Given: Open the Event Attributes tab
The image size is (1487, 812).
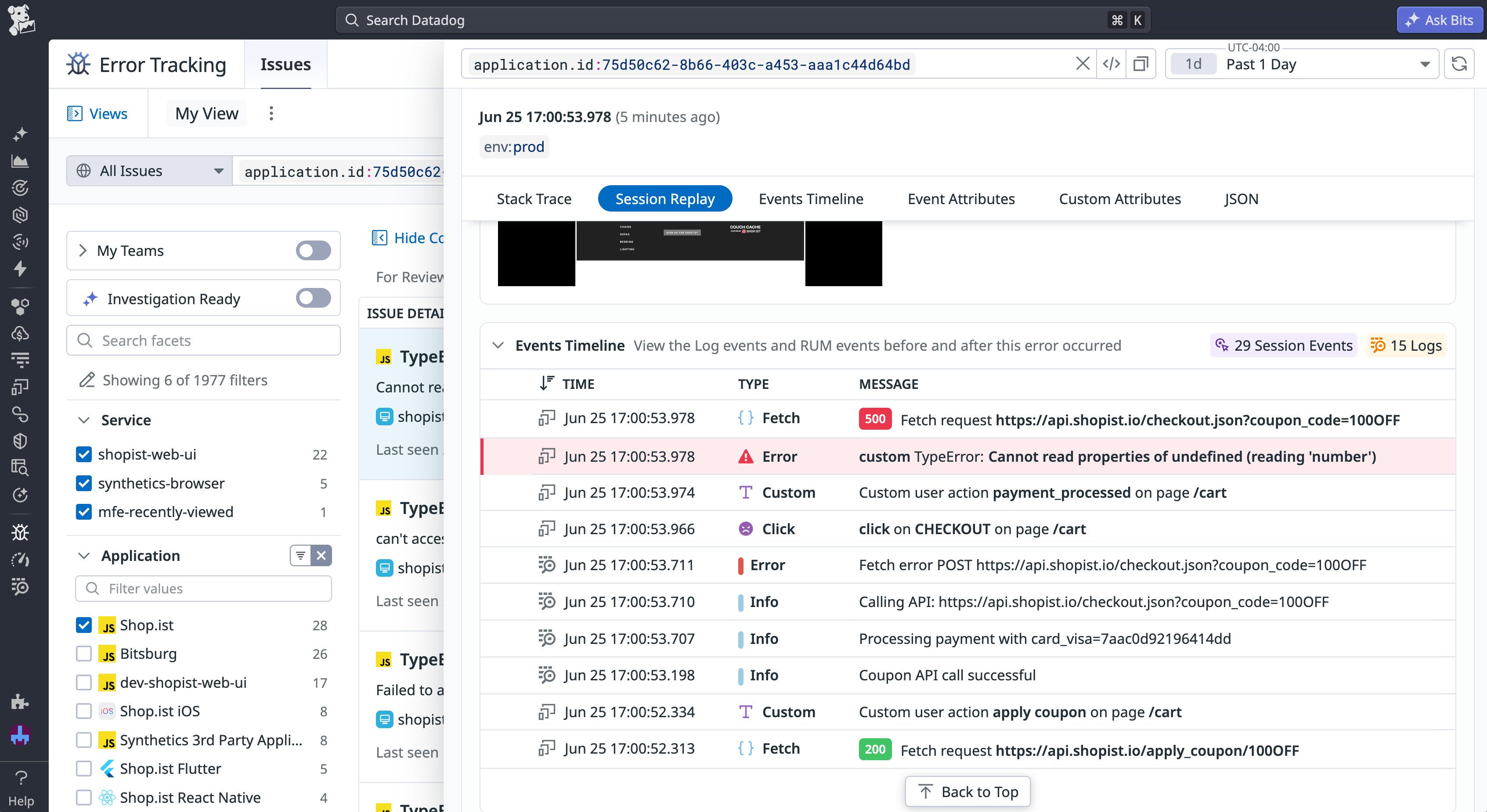Looking at the screenshot, I should point(961,198).
